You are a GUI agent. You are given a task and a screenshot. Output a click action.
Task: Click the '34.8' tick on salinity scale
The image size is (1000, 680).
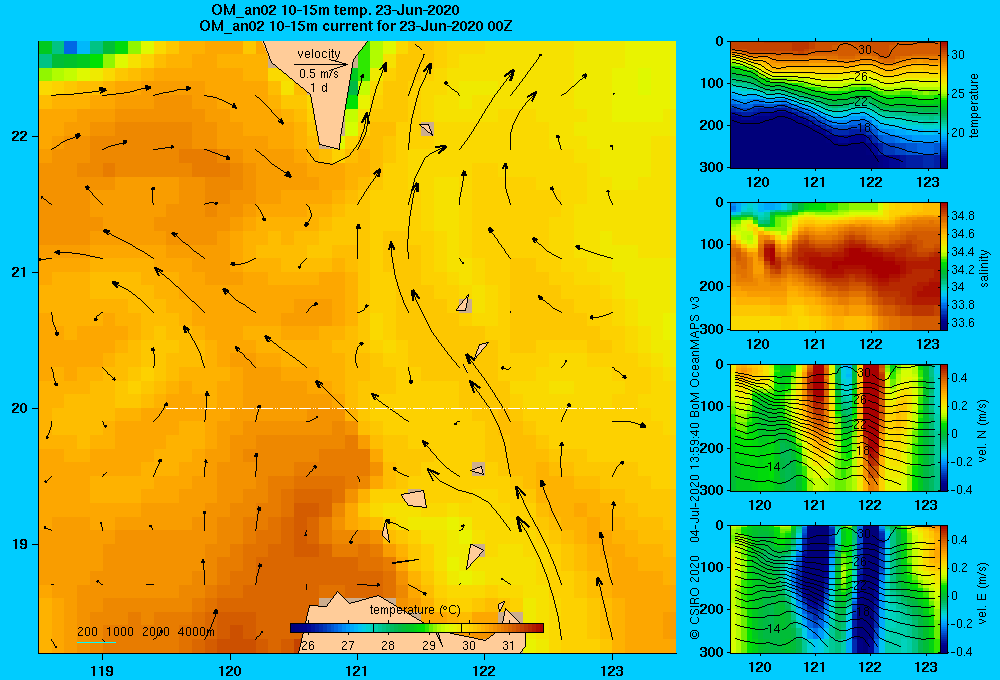[x=963, y=216]
